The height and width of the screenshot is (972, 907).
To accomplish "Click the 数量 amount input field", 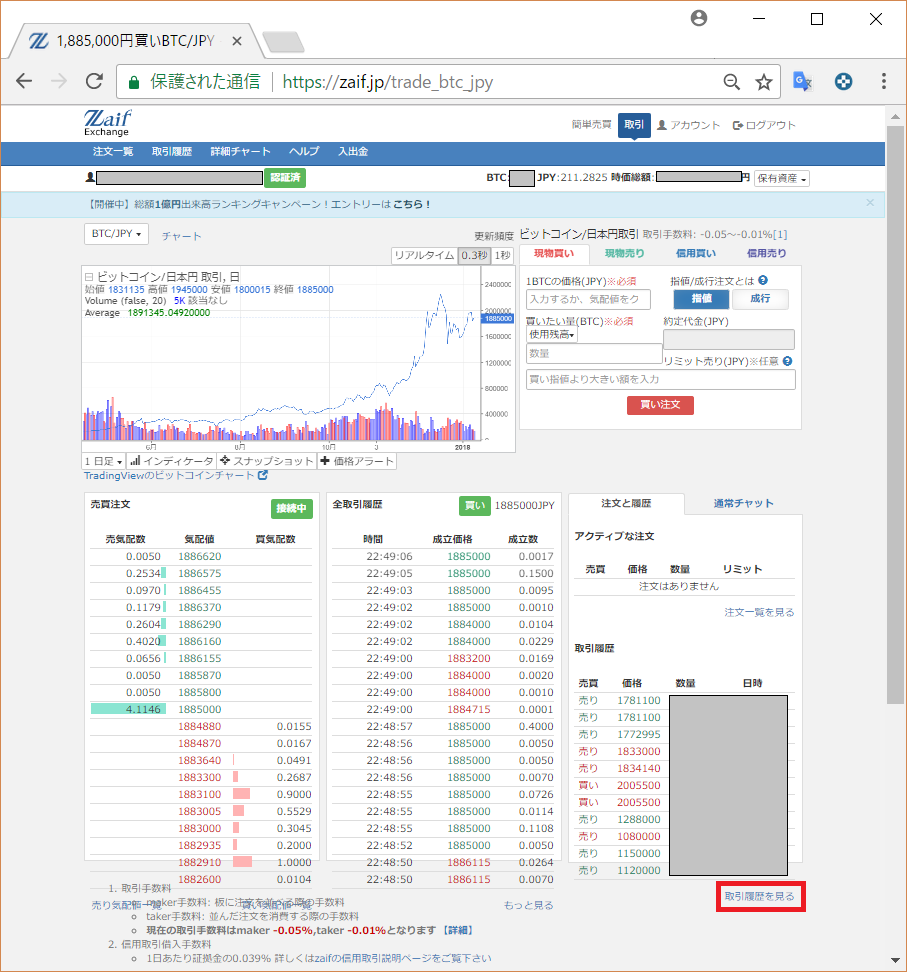I will point(594,353).
